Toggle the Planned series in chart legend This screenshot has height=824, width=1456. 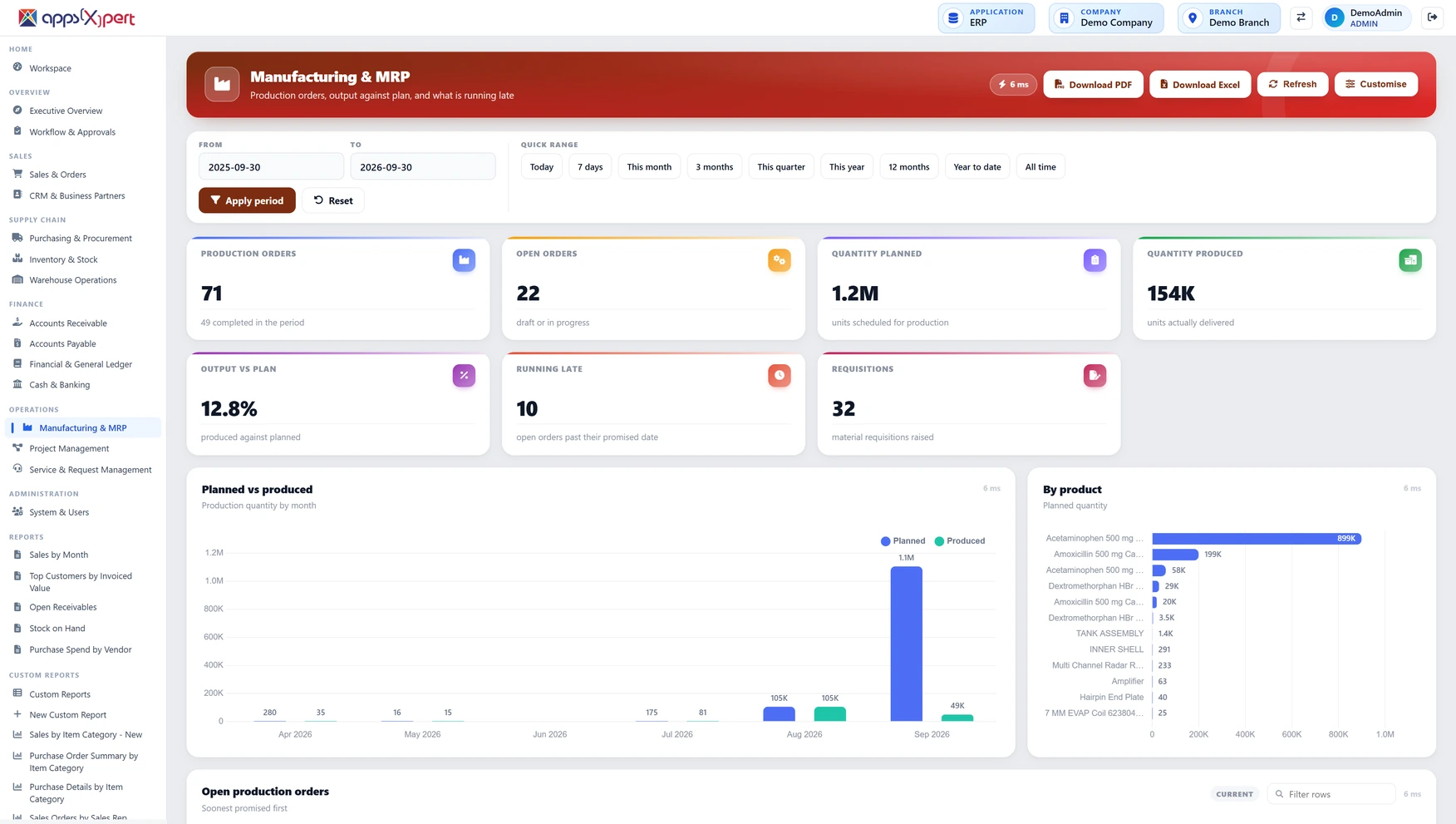(x=903, y=540)
